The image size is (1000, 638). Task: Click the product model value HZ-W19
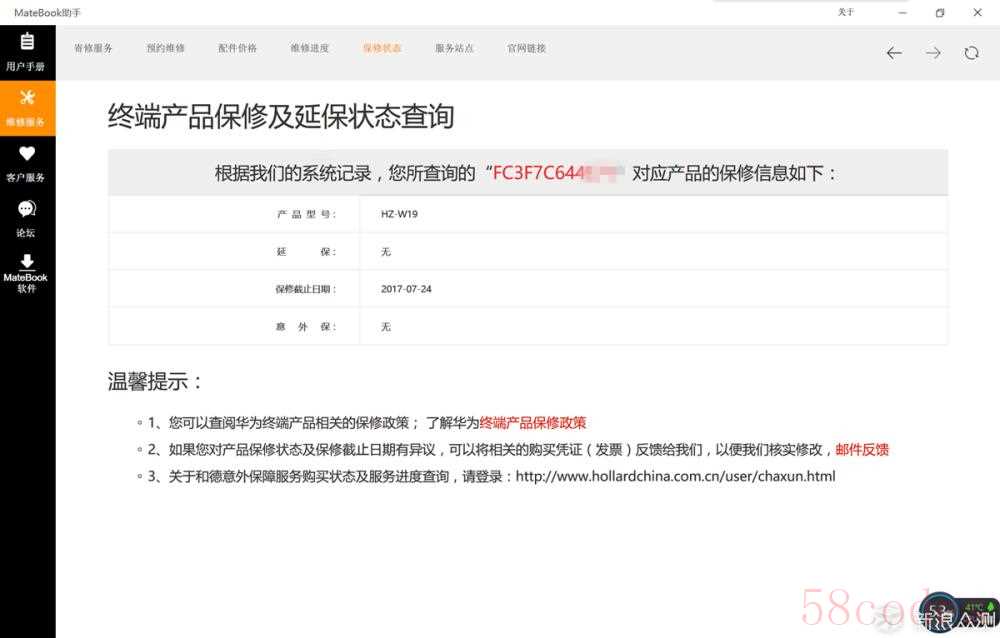tap(399, 214)
